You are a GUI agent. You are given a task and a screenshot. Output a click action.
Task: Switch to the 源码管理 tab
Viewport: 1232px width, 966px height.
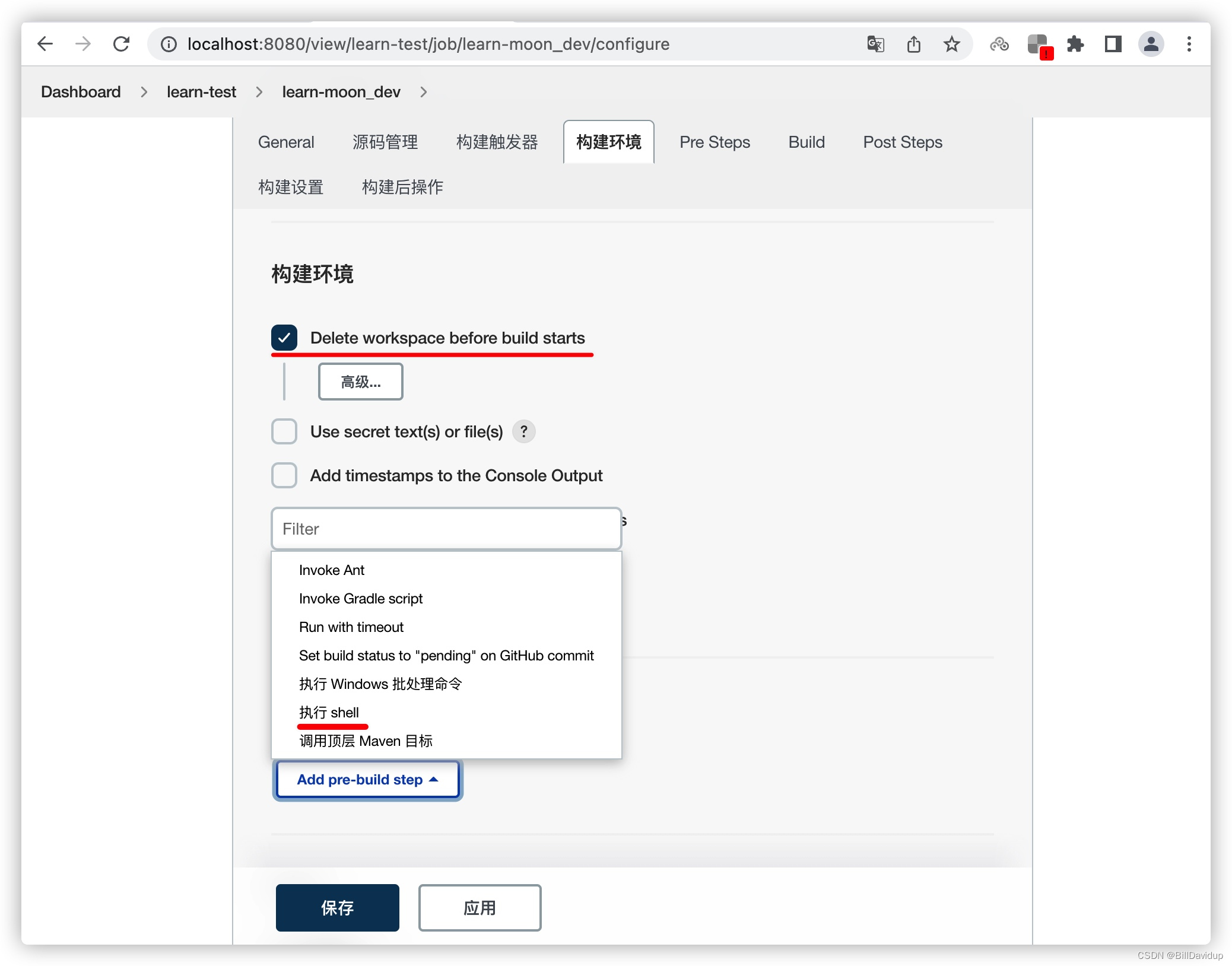385,142
